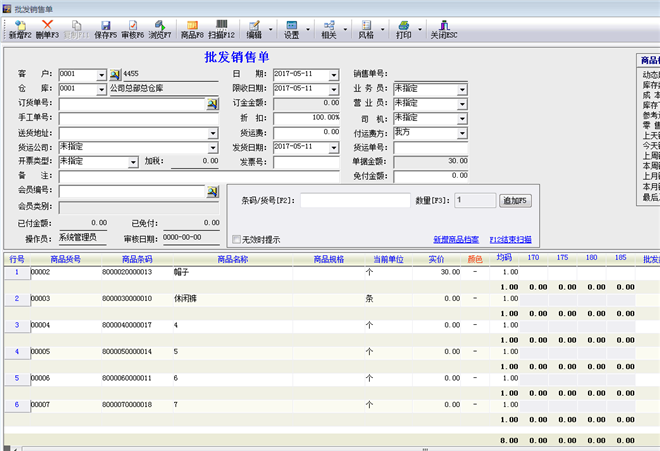Click the 商品名称 column header
660x451 pixels.
coord(233,259)
